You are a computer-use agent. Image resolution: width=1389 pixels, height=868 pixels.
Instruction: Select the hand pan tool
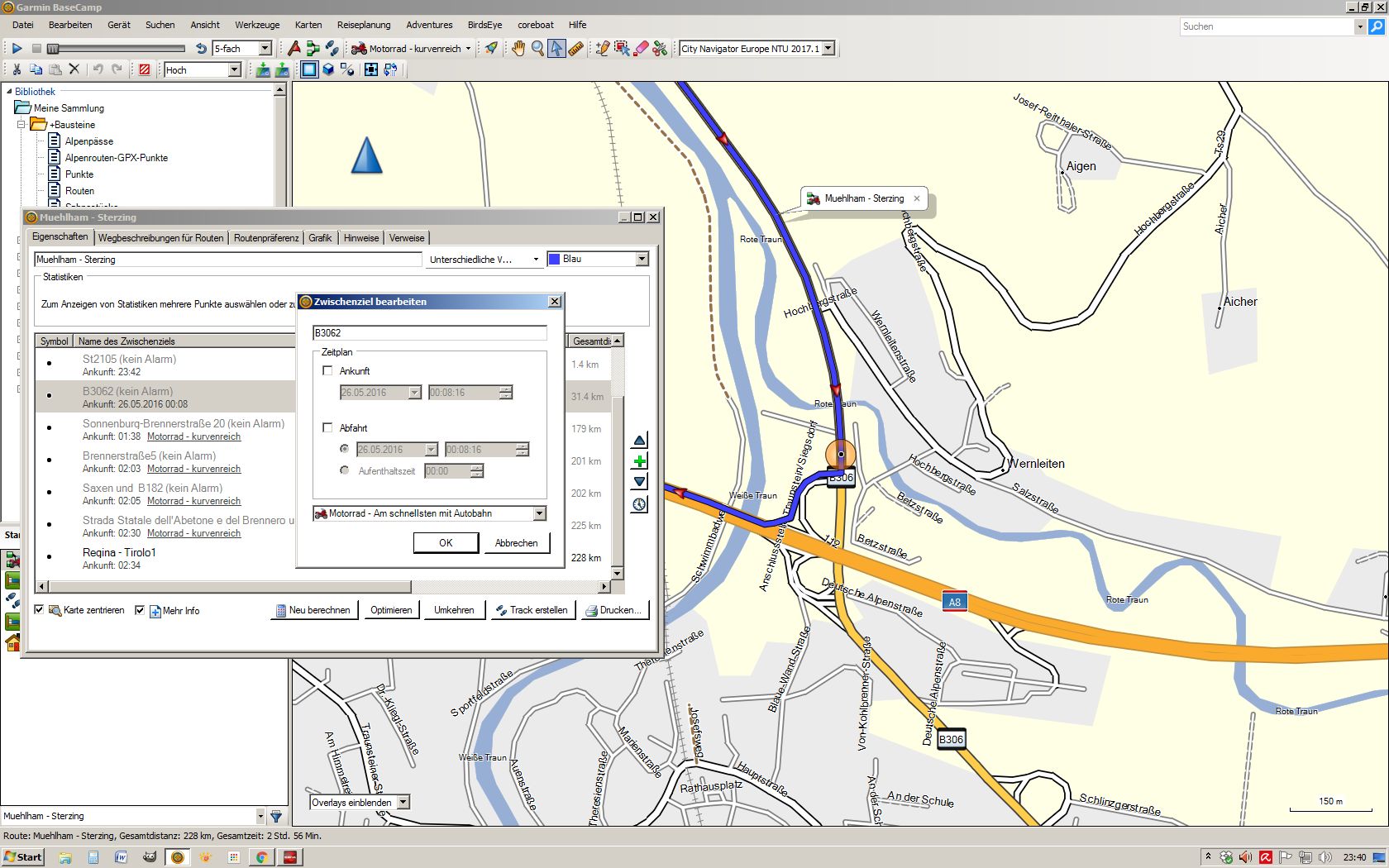click(518, 49)
